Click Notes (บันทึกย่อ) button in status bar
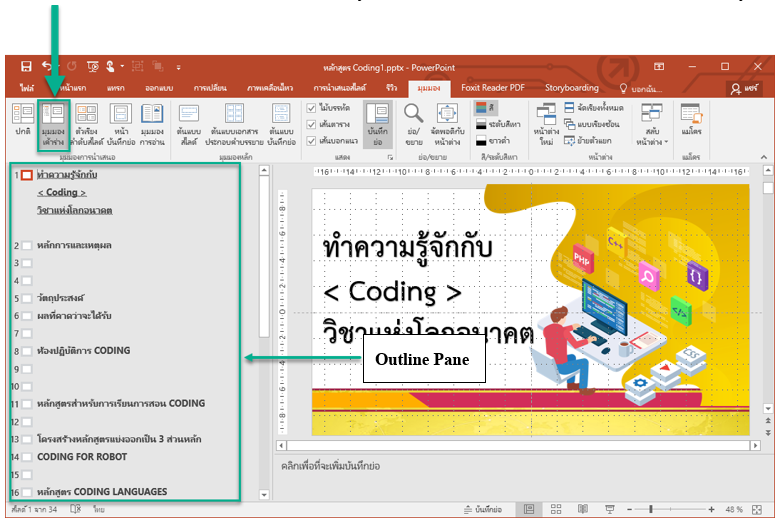Screen dimensions: 781x522 (x=482, y=509)
